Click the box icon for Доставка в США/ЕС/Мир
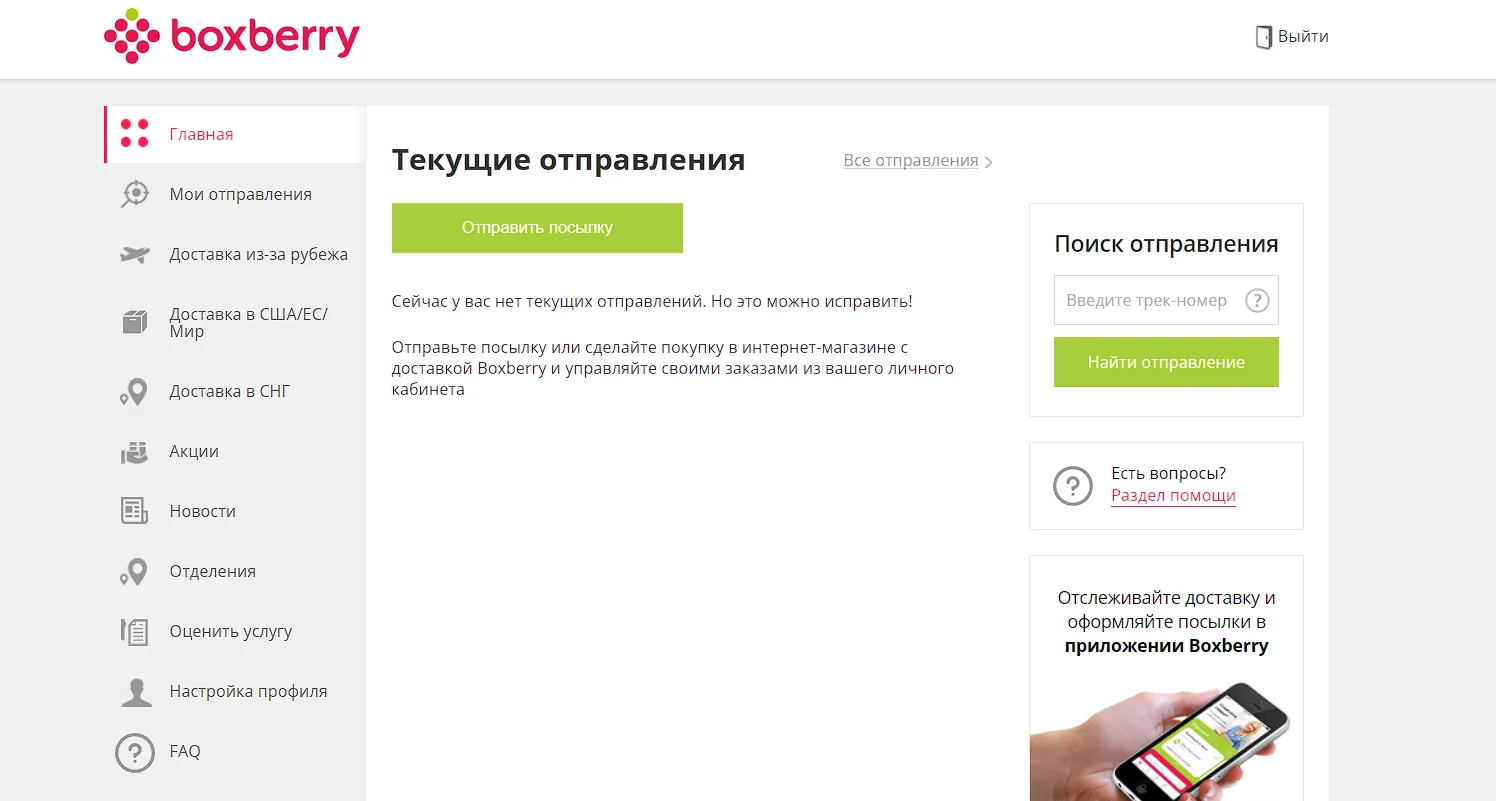The image size is (1496, 801). [134, 322]
